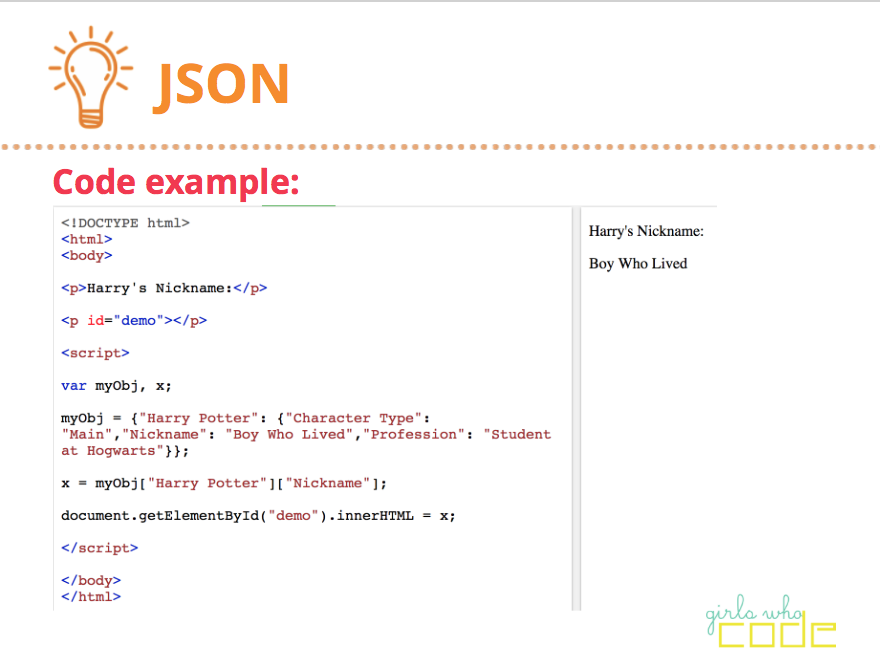Click 'Boy Who Lived' in the output pane
Image resolution: width=880 pixels, height=662 pixels.
point(638,264)
